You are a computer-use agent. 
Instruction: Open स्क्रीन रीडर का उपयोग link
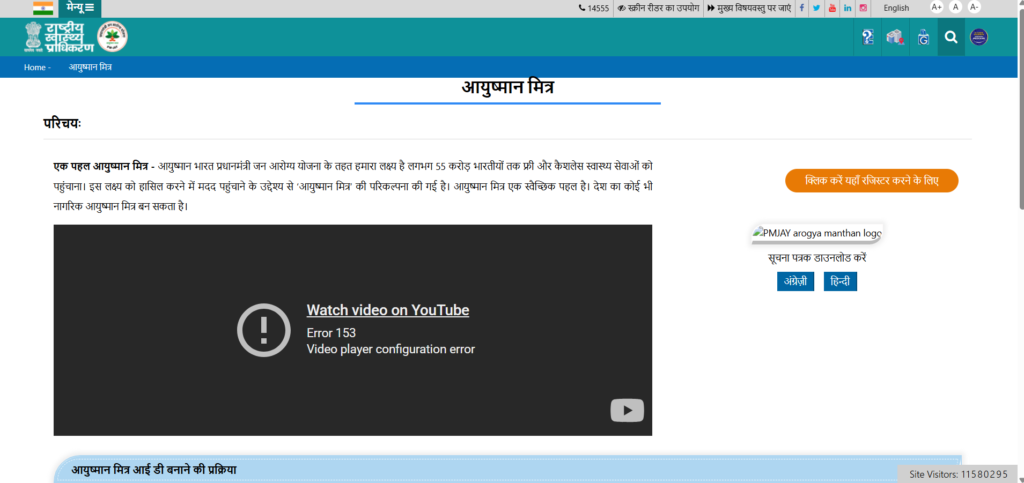[x=658, y=8]
